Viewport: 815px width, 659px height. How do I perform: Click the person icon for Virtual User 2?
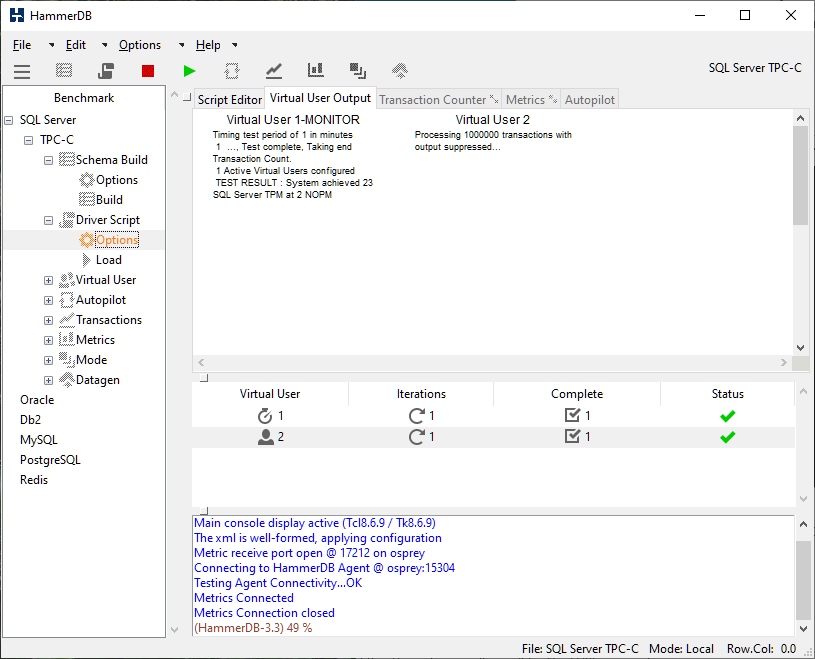(x=266, y=437)
